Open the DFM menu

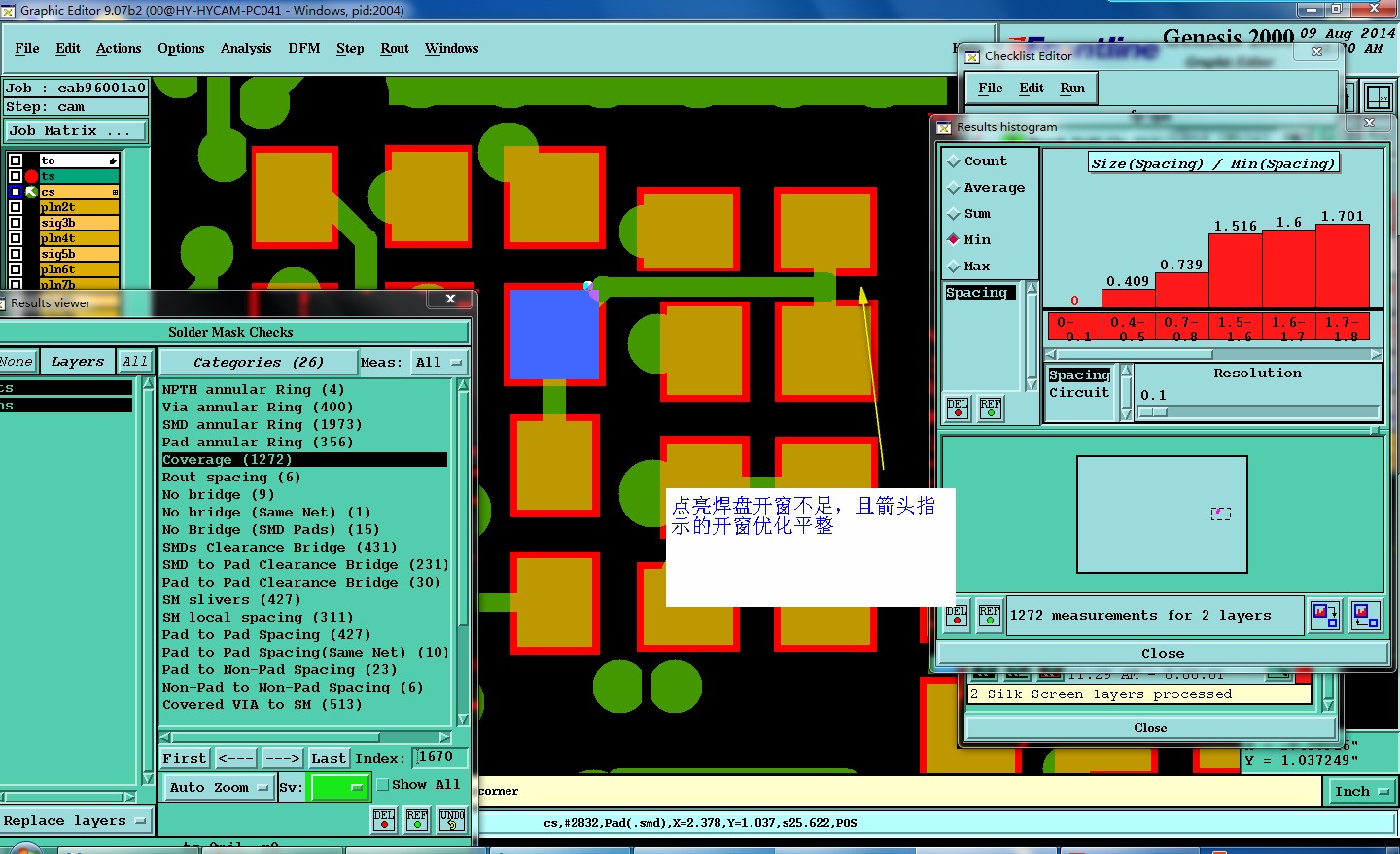(x=304, y=48)
